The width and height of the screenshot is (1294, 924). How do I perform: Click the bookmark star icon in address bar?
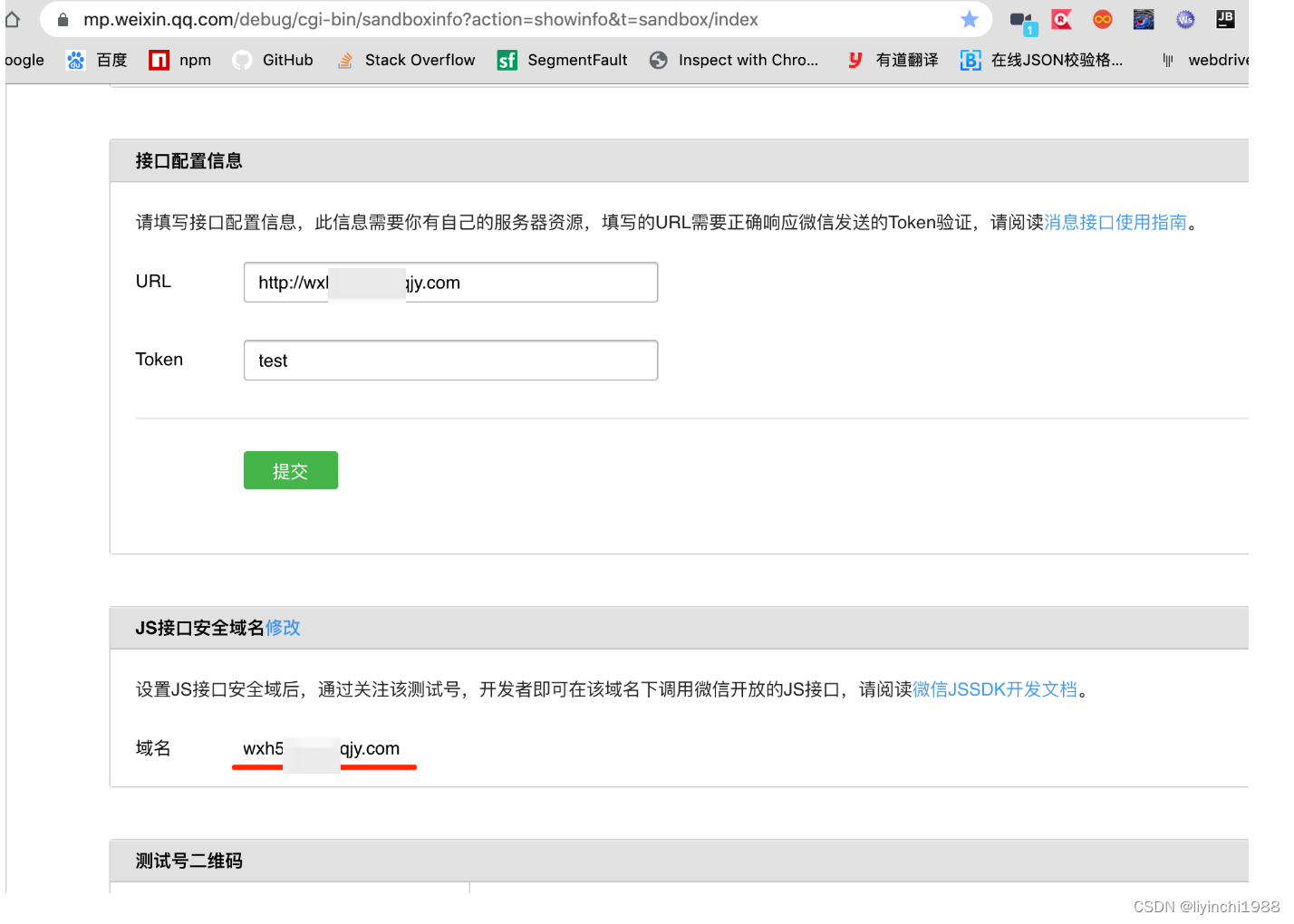(969, 19)
